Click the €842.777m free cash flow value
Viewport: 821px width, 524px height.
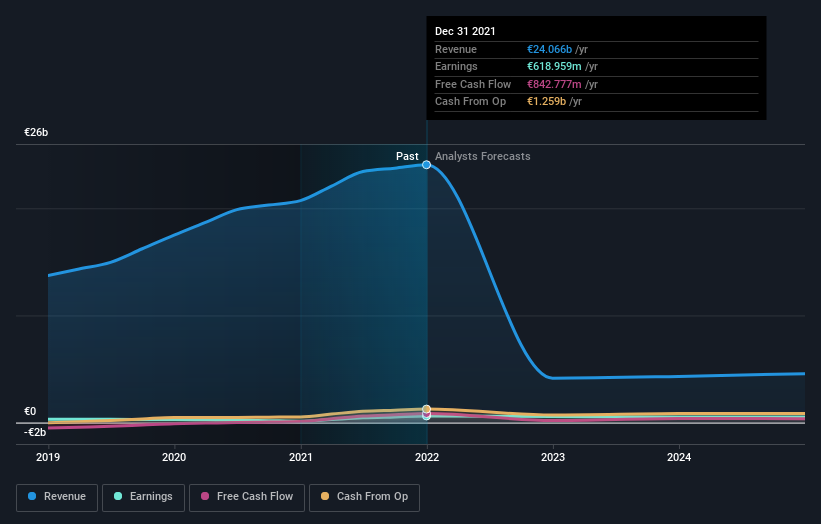click(554, 84)
